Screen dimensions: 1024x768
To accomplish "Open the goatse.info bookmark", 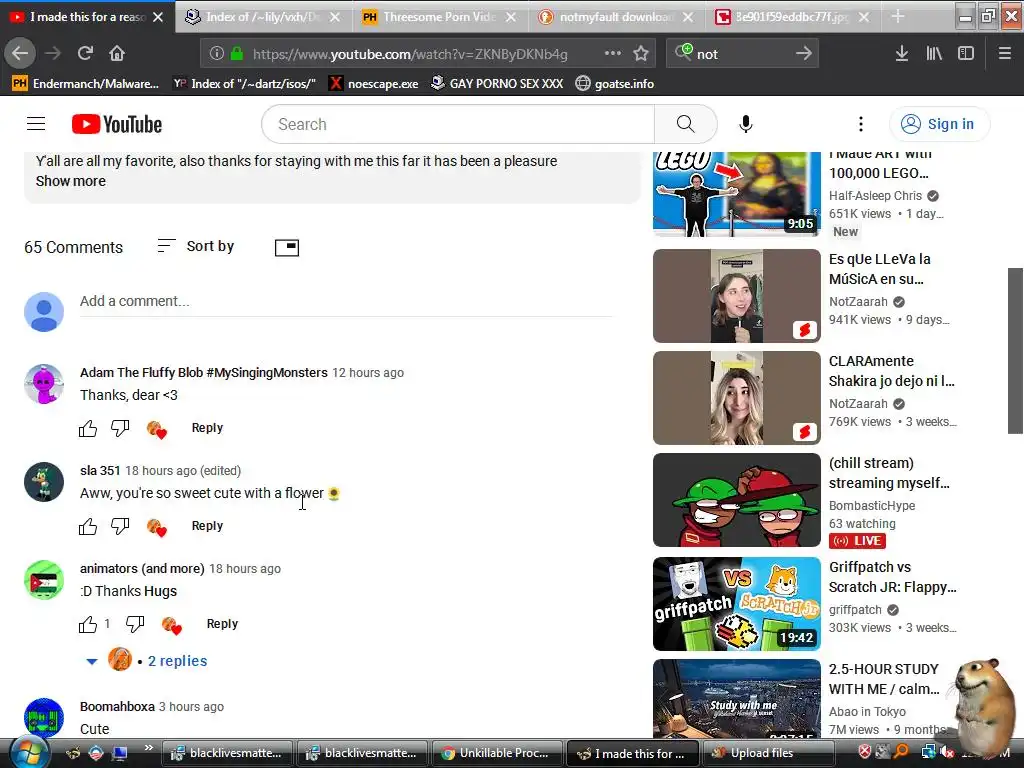I will point(615,84).
